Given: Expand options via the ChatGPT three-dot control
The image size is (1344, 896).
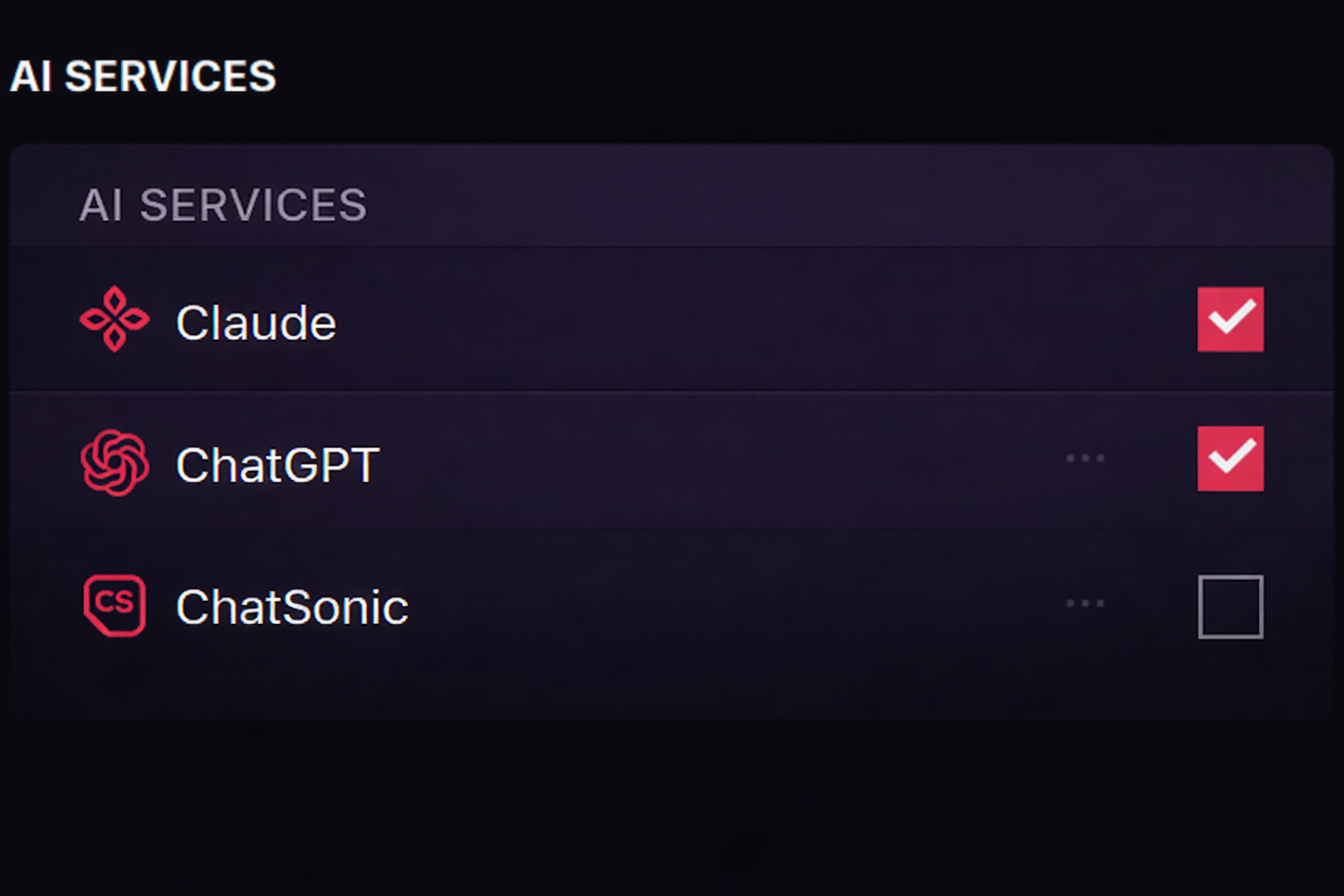Looking at the screenshot, I should [1085, 458].
